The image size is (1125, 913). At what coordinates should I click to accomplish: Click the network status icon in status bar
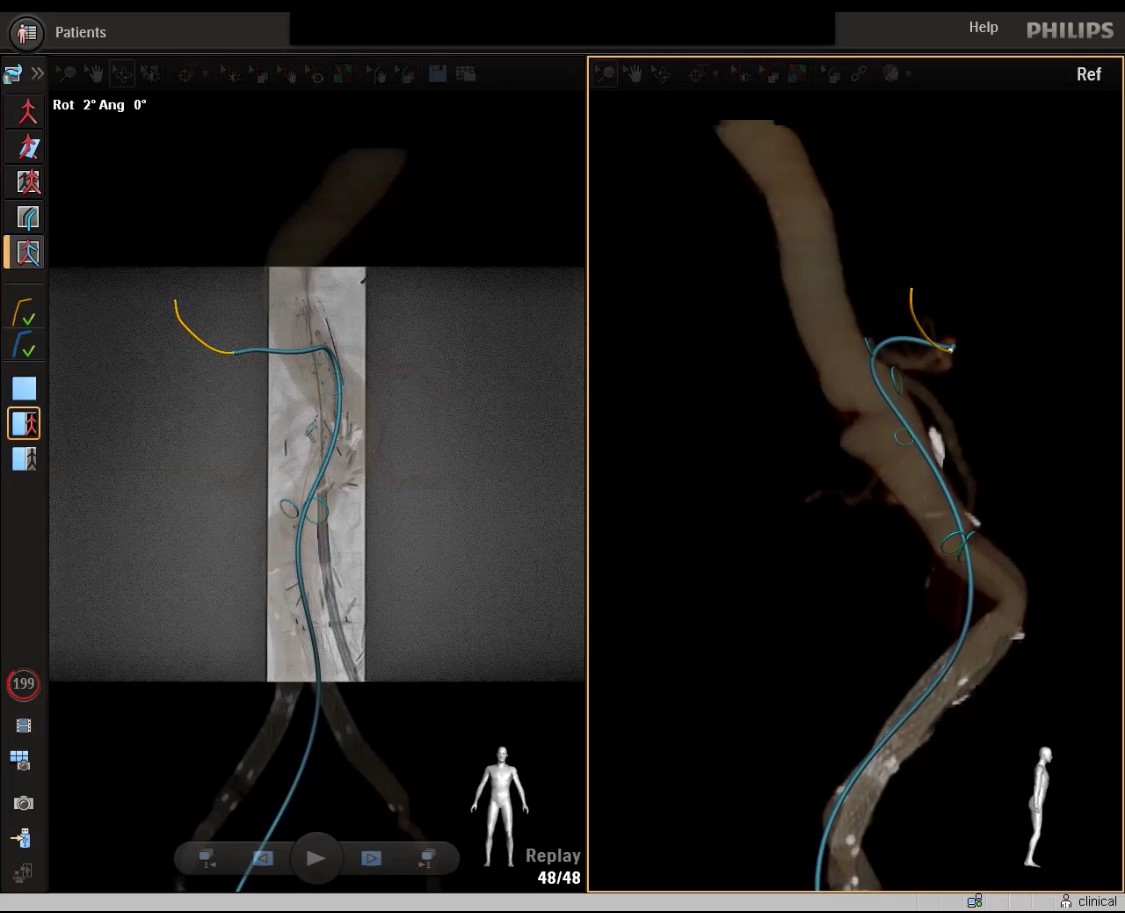975,902
